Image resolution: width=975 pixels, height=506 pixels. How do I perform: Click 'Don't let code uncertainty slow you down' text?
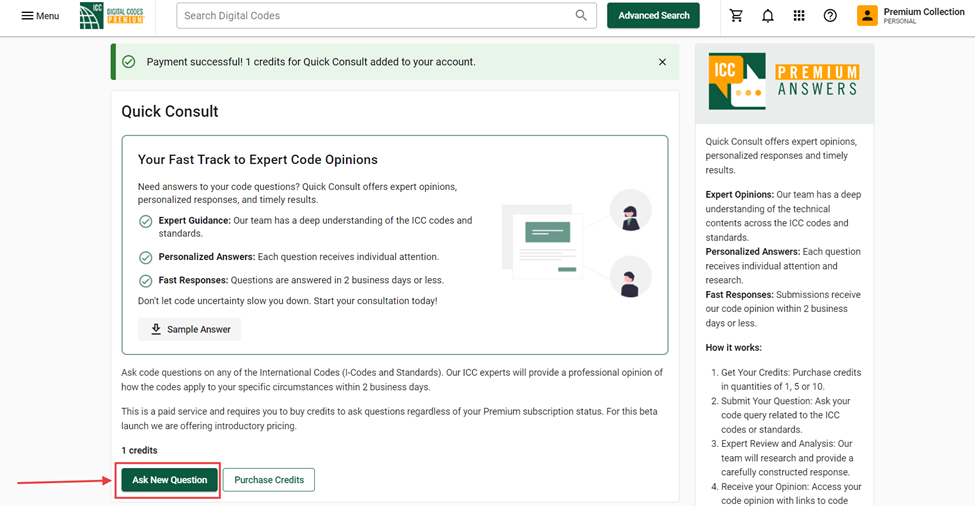click(x=287, y=301)
